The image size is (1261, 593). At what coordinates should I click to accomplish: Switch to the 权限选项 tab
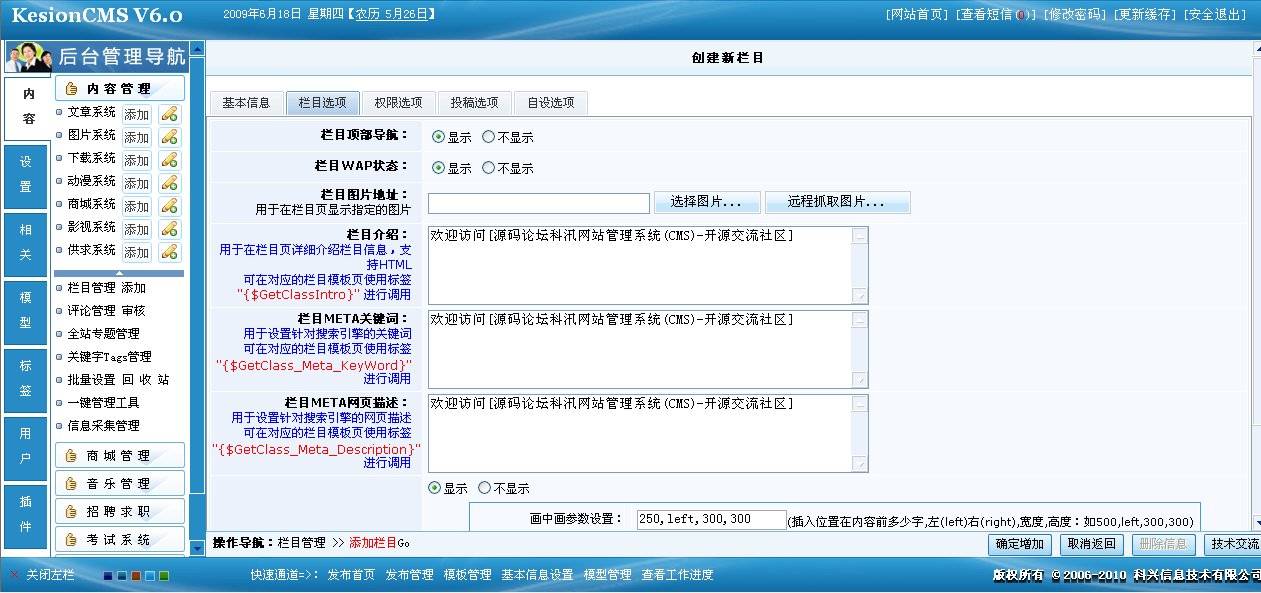[x=401, y=103]
